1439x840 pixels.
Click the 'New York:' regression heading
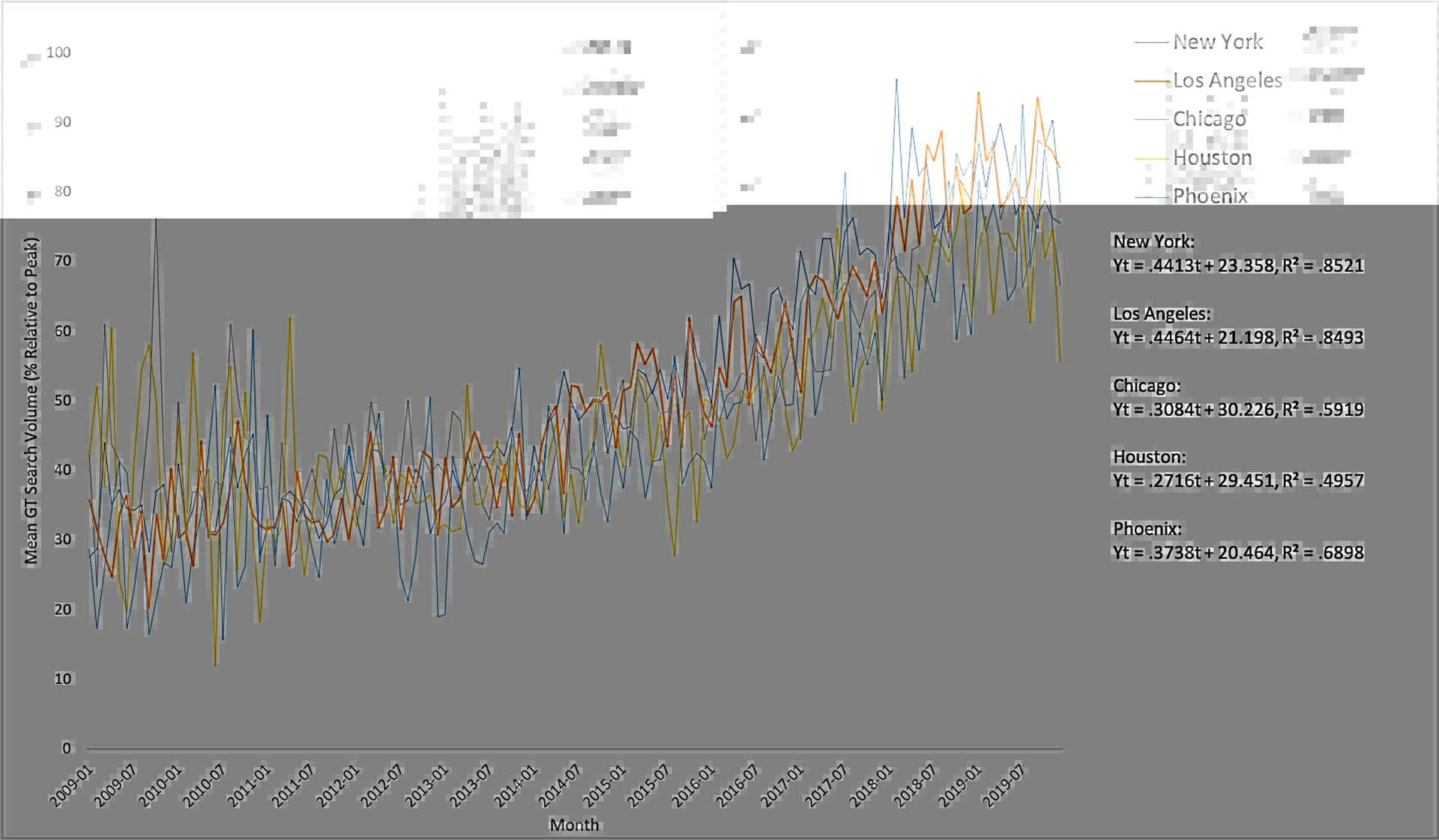click(x=1153, y=241)
